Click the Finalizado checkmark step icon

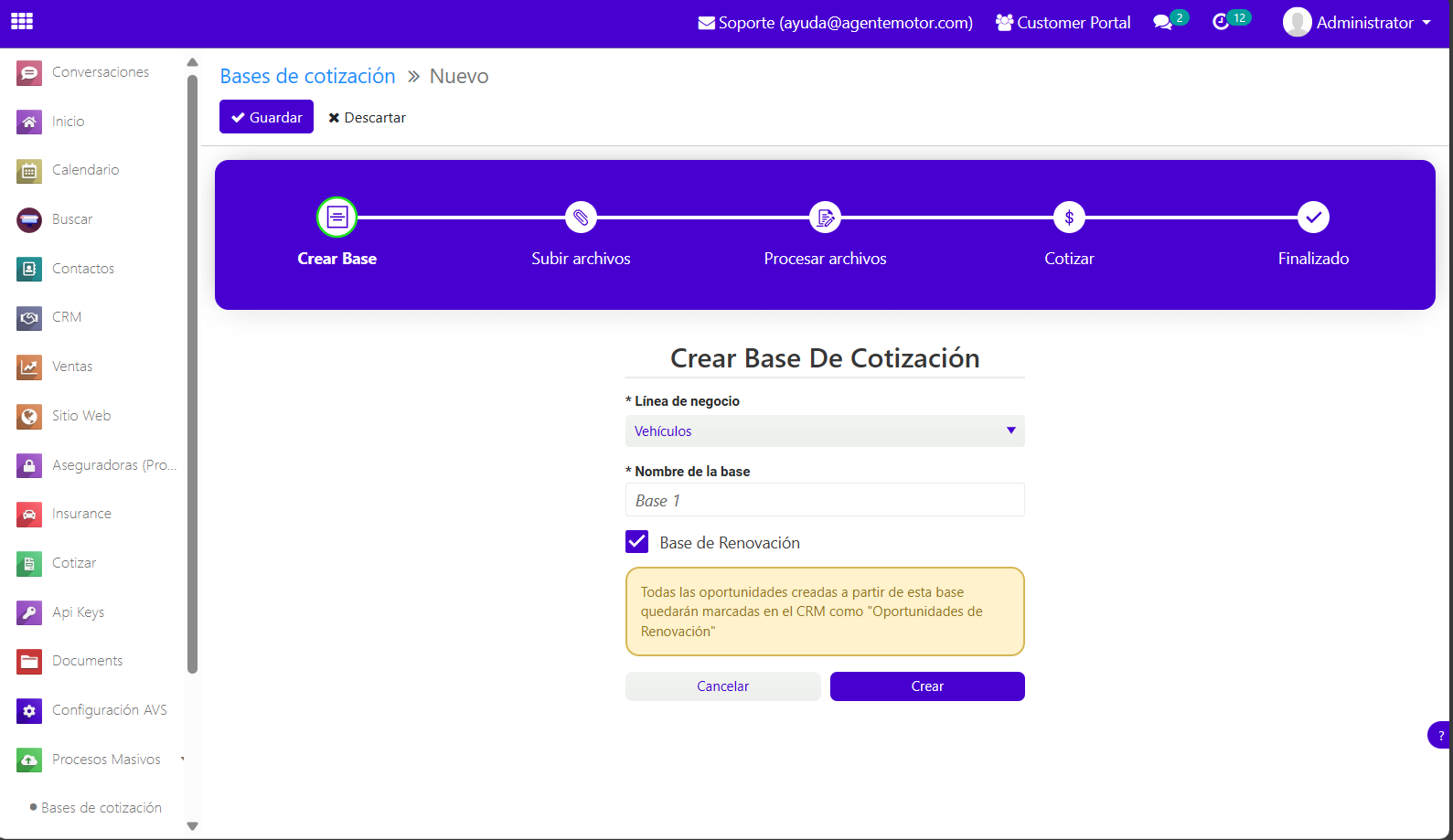point(1313,218)
